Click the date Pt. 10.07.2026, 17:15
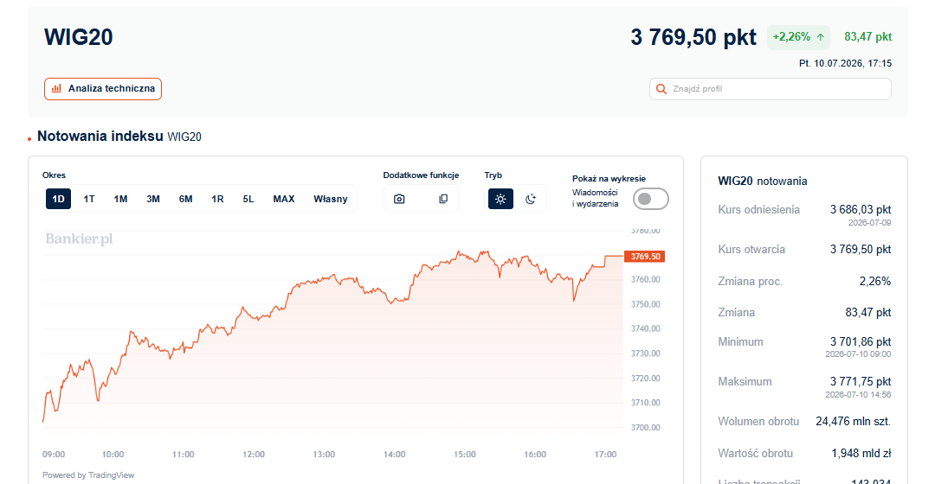Viewport: 948px width, 484px height. pyautogui.click(x=845, y=63)
